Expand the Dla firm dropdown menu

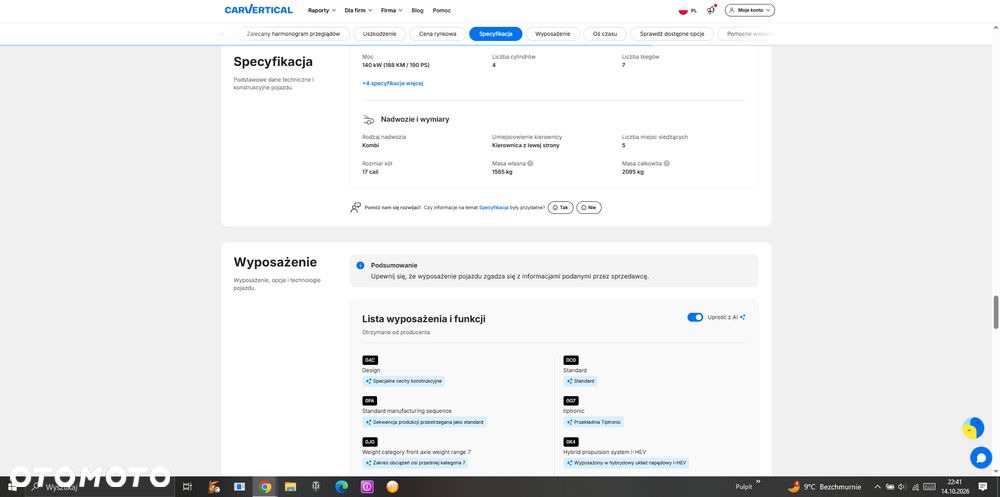tap(358, 10)
